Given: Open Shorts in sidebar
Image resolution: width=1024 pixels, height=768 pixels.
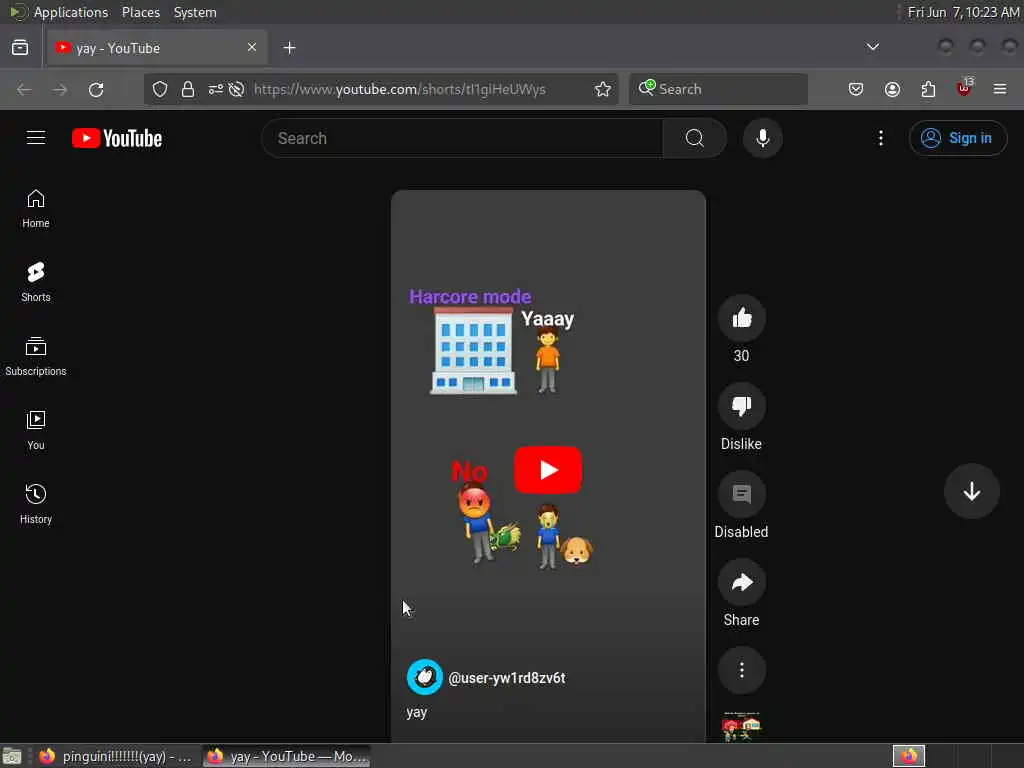Looking at the screenshot, I should coord(36,283).
